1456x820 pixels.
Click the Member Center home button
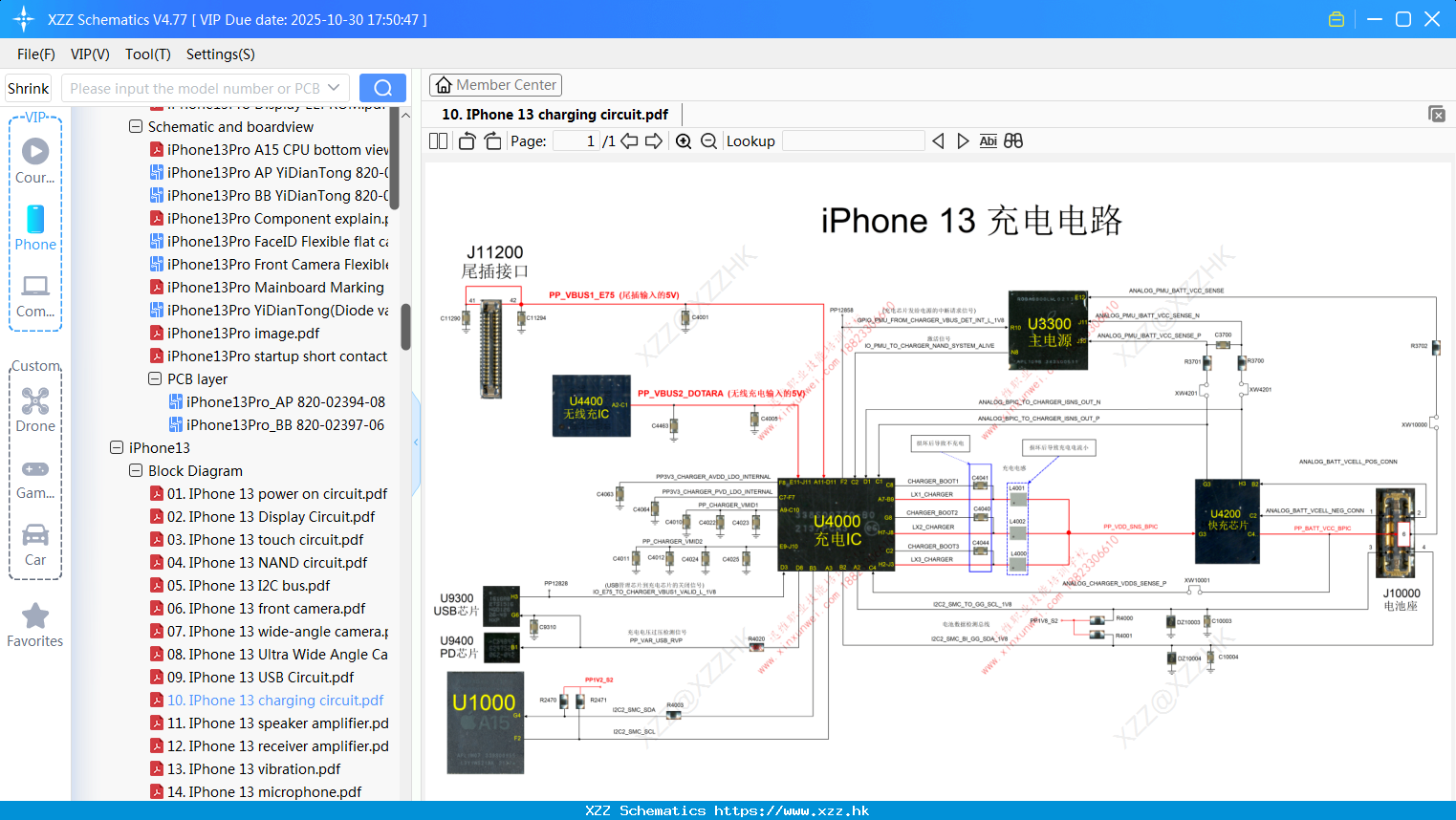click(495, 85)
